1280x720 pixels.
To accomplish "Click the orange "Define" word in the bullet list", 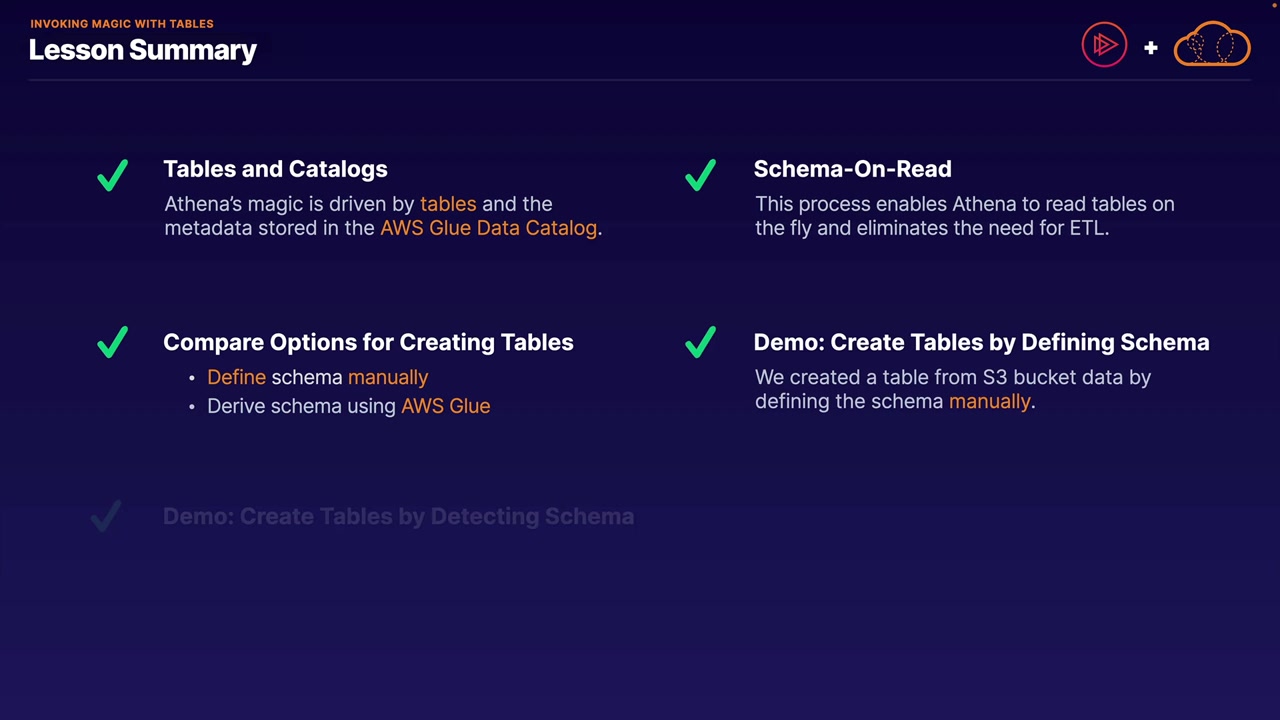I will pyautogui.click(x=236, y=377).
